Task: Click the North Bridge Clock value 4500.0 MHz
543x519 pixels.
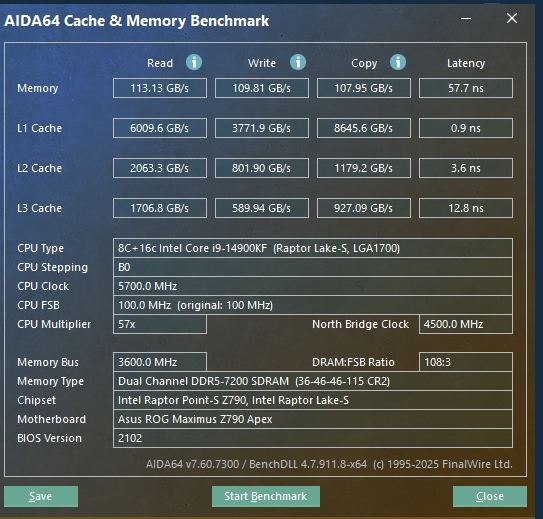Action: point(466,324)
